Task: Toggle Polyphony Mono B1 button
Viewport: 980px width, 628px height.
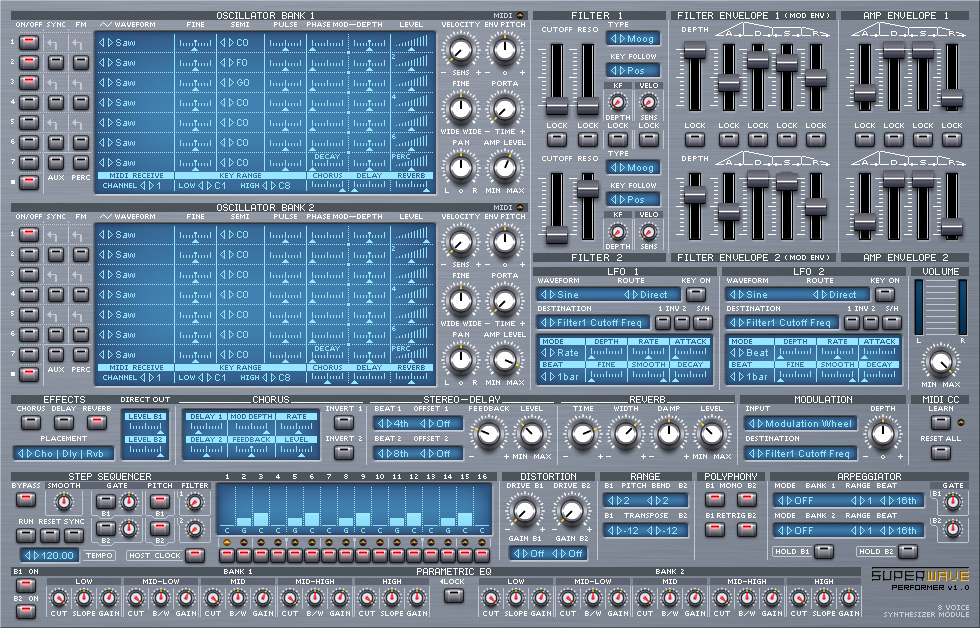Action: (x=714, y=500)
